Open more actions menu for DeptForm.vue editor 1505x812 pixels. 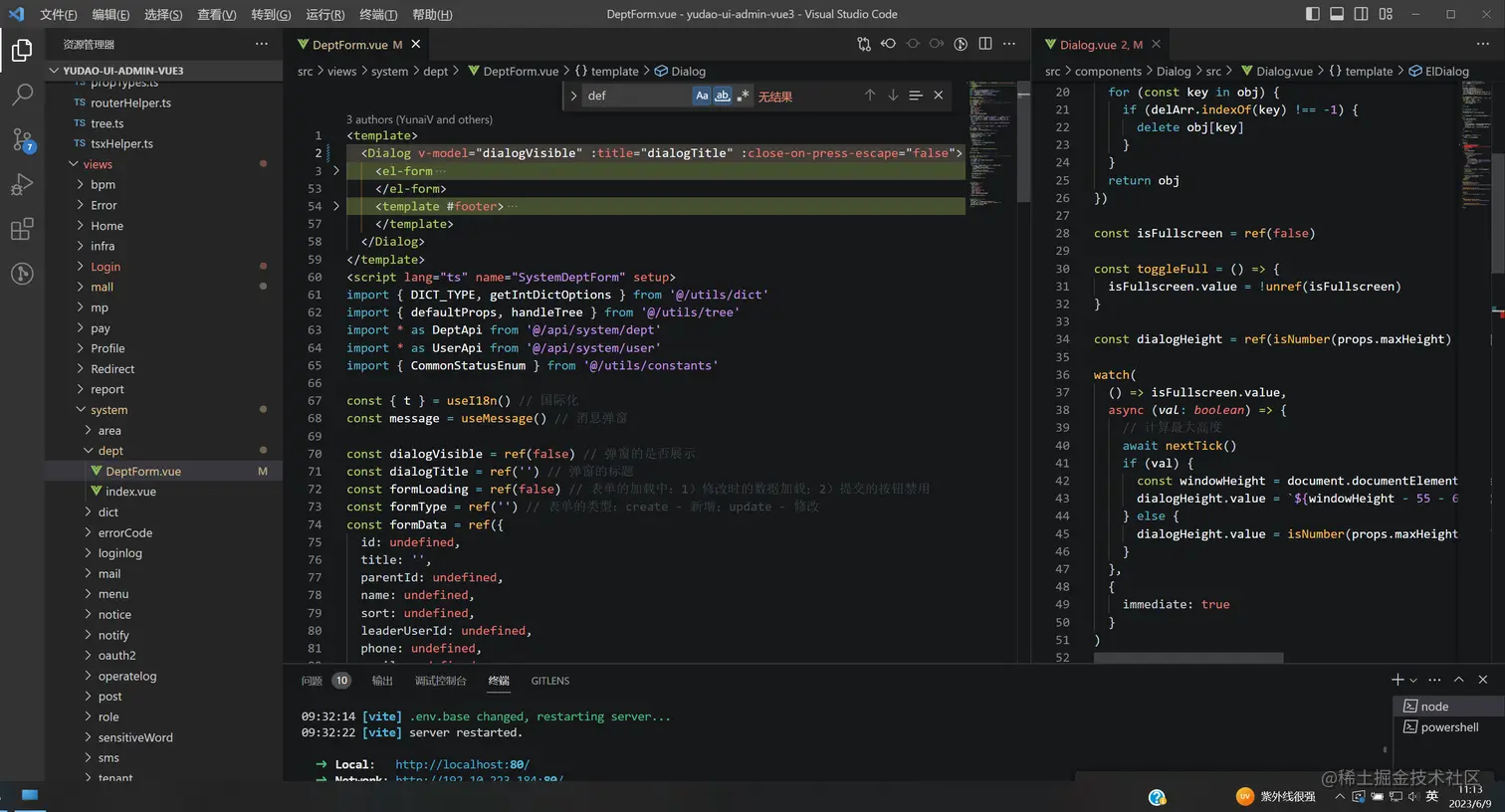[x=1009, y=44]
